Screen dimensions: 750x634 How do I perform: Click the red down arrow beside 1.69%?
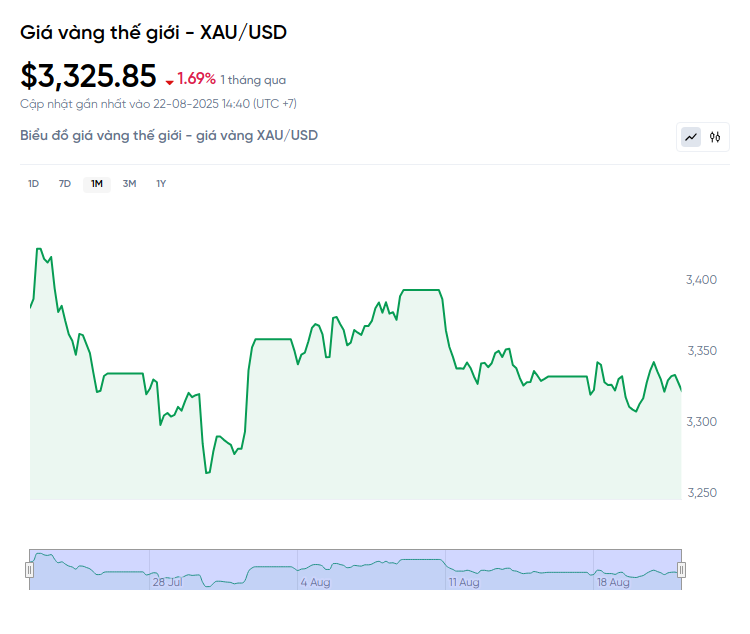click(169, 82)
